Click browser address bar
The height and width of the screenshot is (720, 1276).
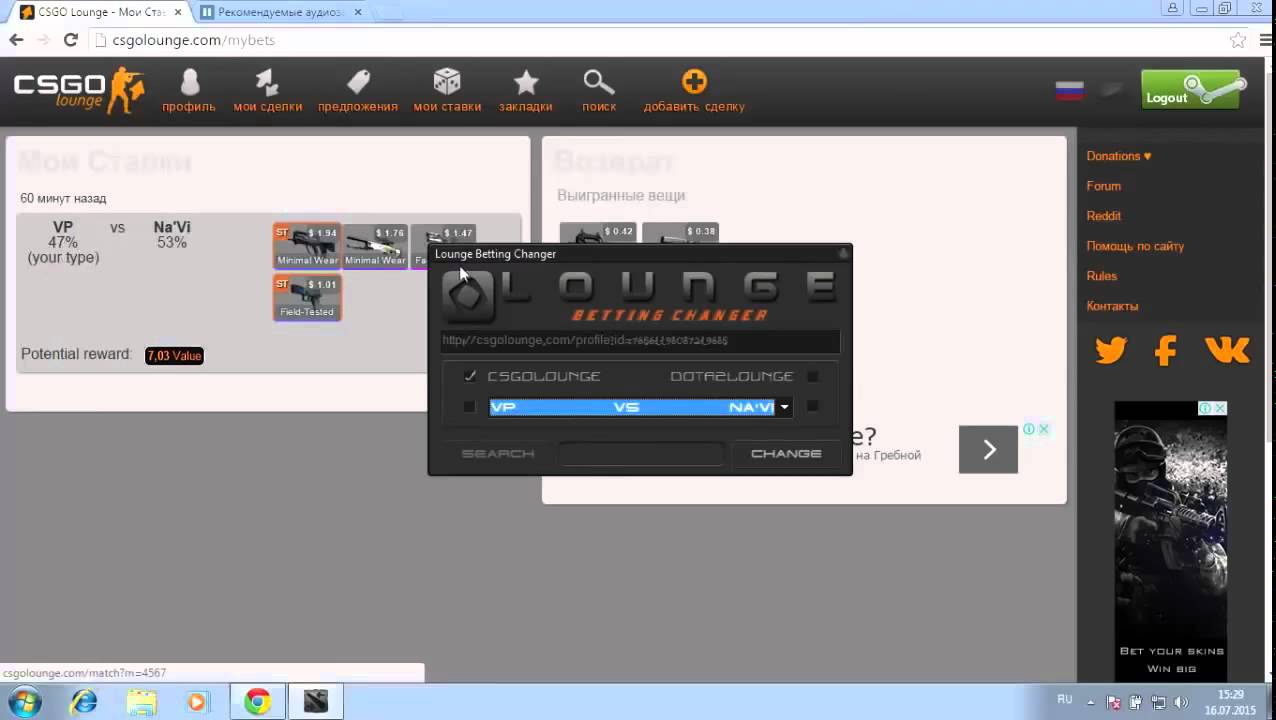(660, 40)
